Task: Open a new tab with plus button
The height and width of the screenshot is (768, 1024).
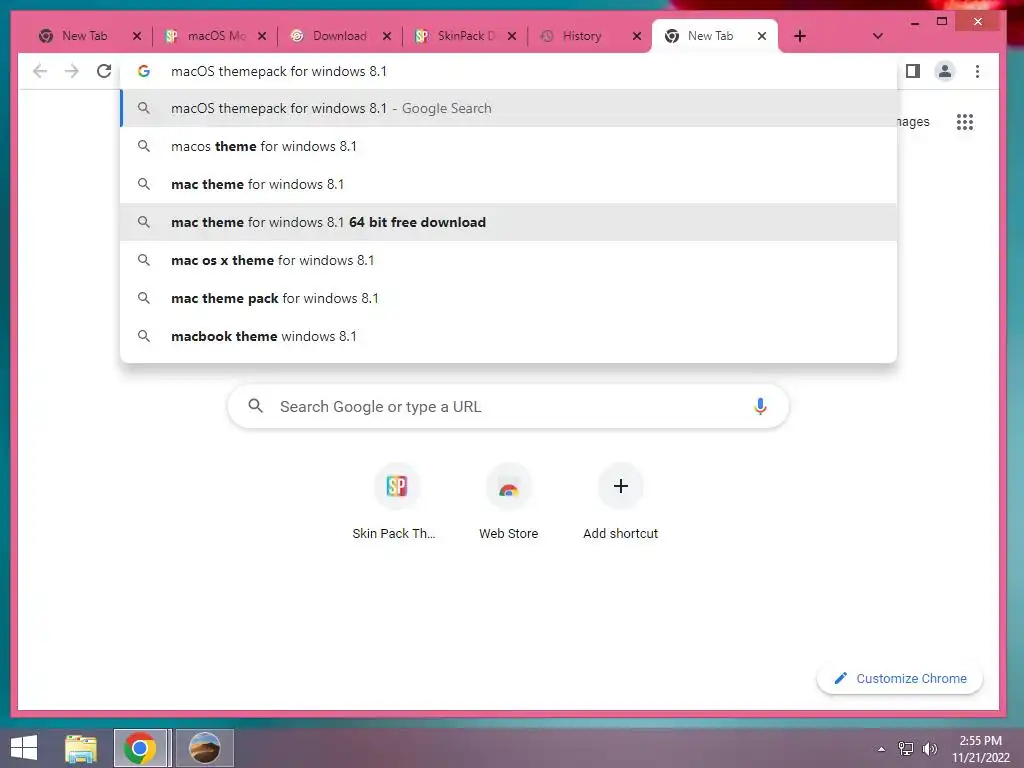Action: click(x=799, y=36)
